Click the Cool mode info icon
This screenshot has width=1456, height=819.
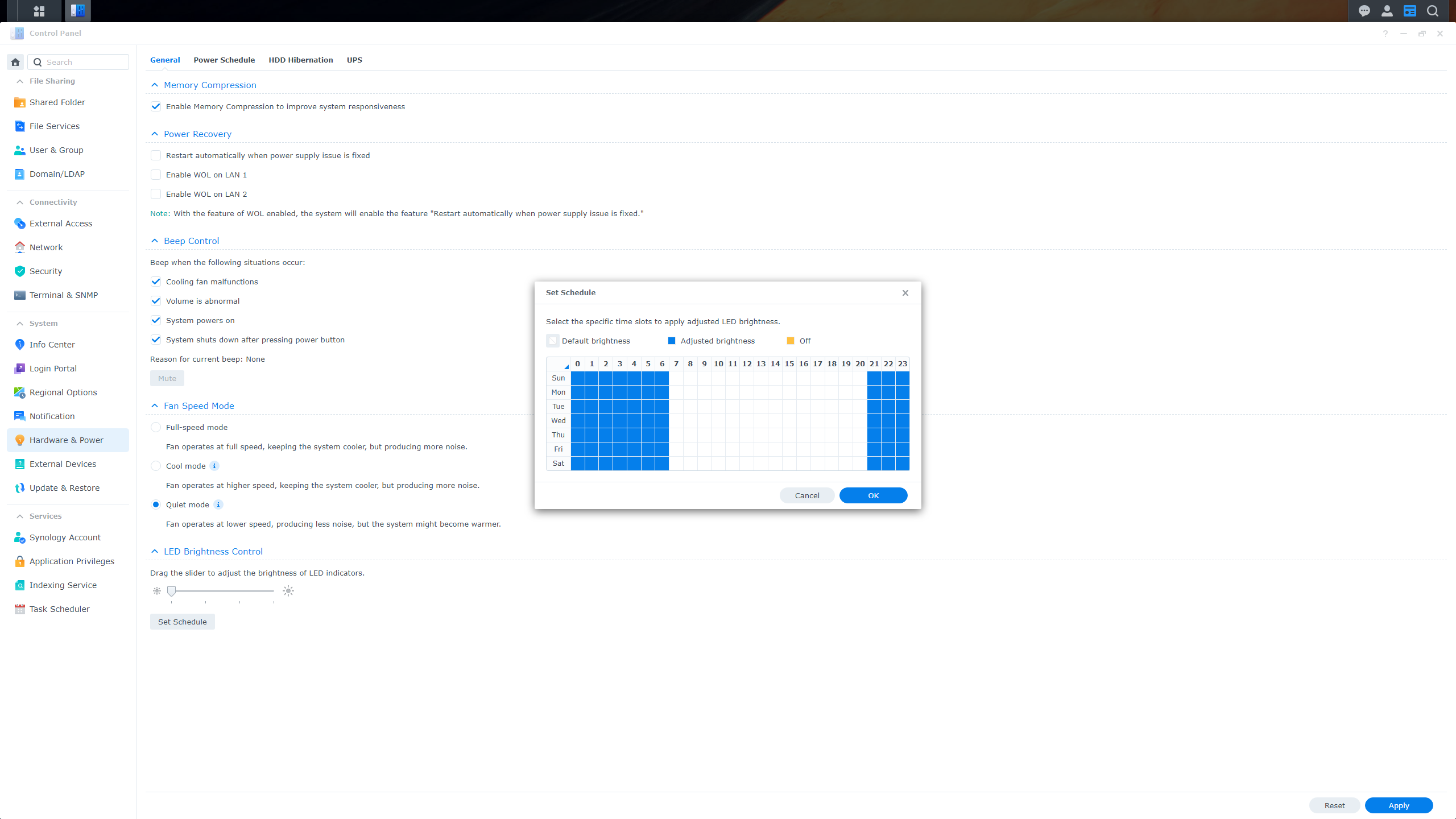click(214, 466)
